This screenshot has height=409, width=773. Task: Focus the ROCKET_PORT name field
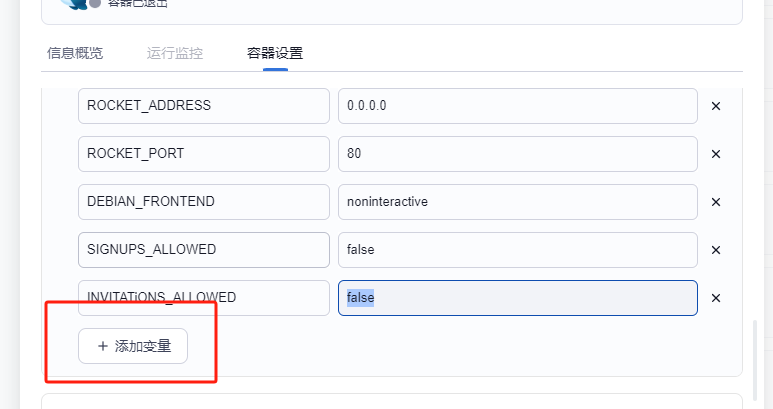point(204,154)
